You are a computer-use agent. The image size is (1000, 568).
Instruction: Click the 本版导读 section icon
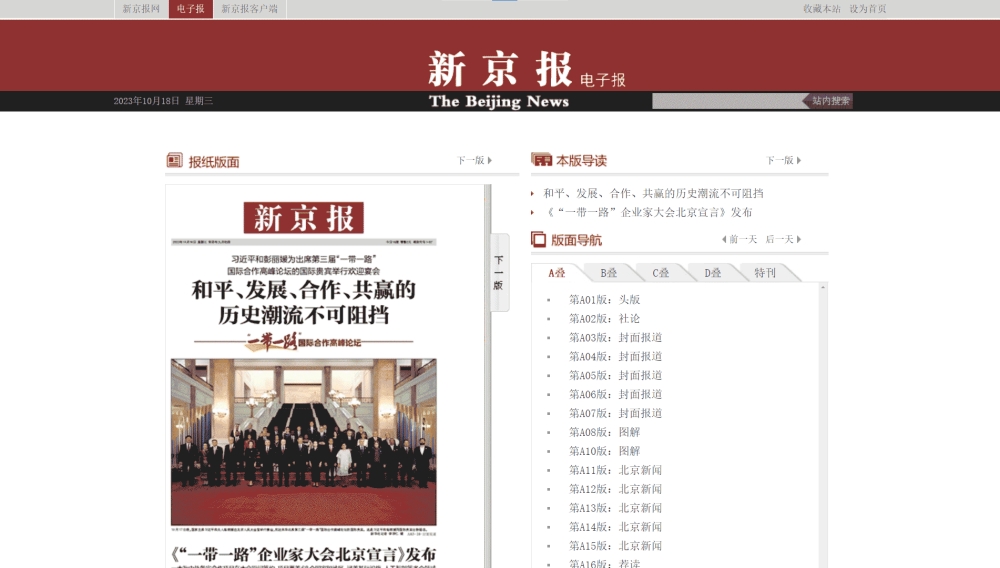[x=541, y=159]
